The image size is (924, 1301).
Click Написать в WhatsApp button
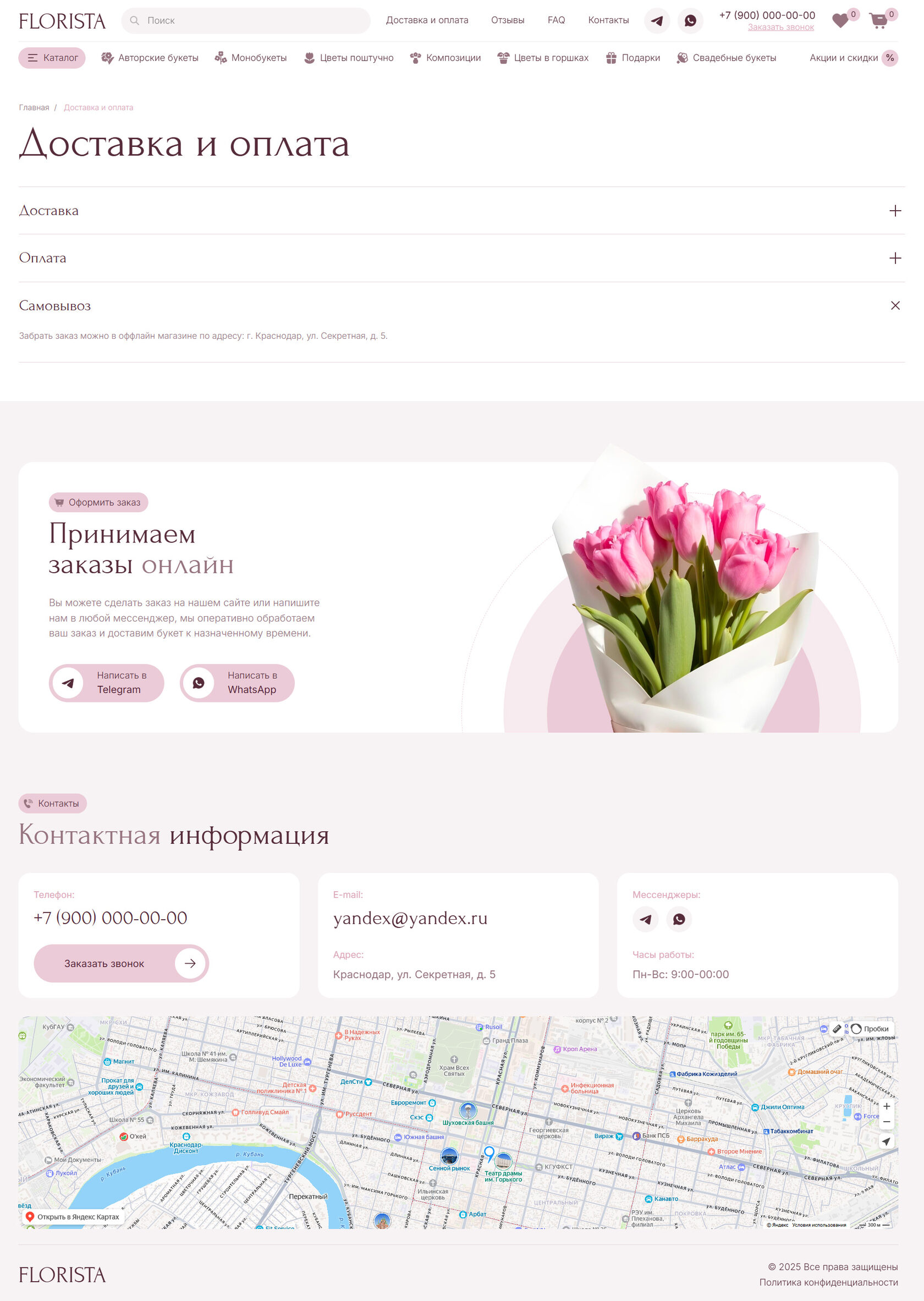point(237,683)
